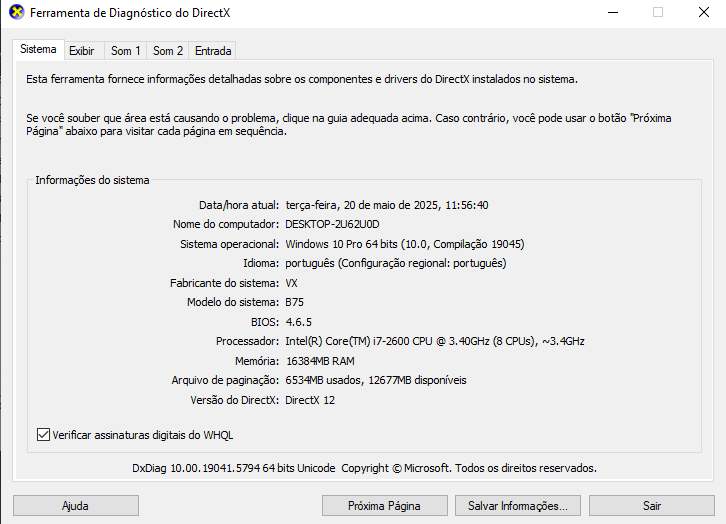Viewport: 726px width, 524px height.
Task: Switch to the Sistema tab
Action: (x=38, y=49)
